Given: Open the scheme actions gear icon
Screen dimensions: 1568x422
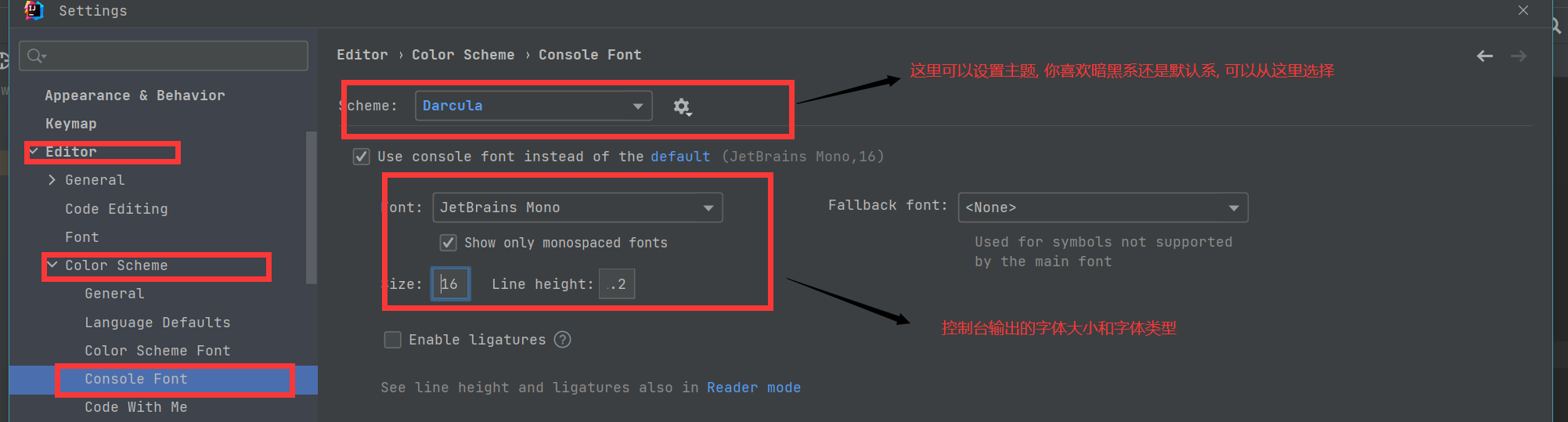Looking at the screenshot, I should [682, 106].
